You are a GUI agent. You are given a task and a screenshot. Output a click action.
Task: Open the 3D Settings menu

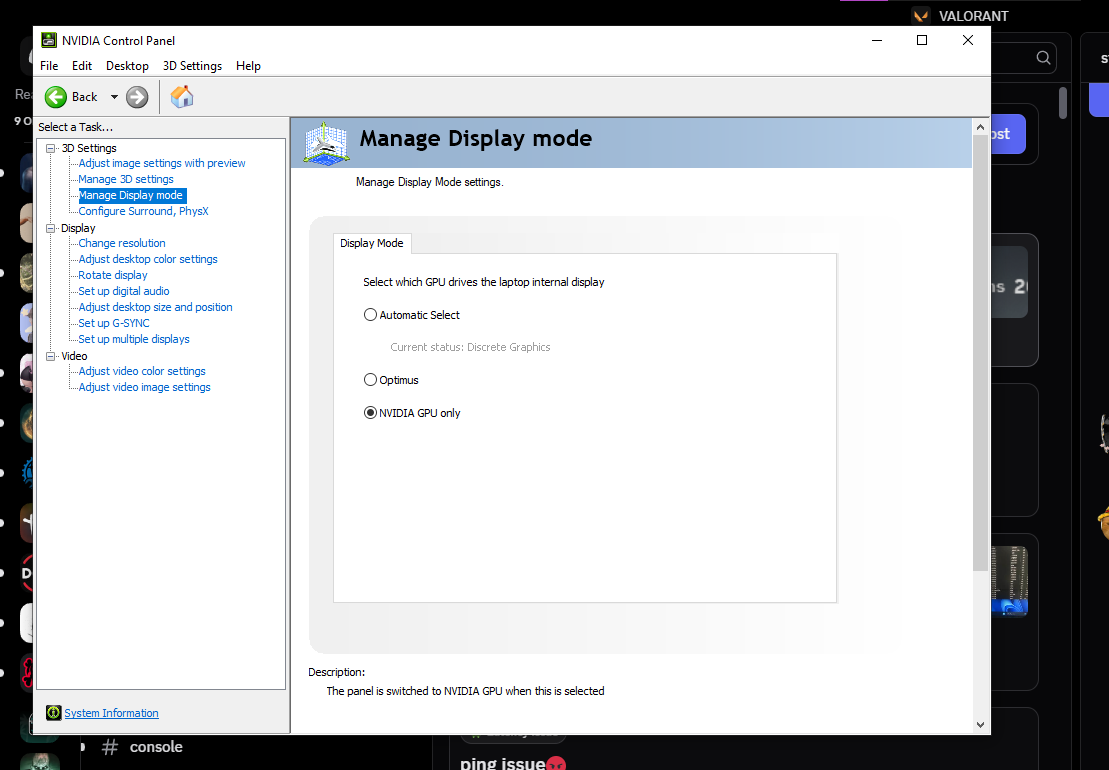click(192, 66)
